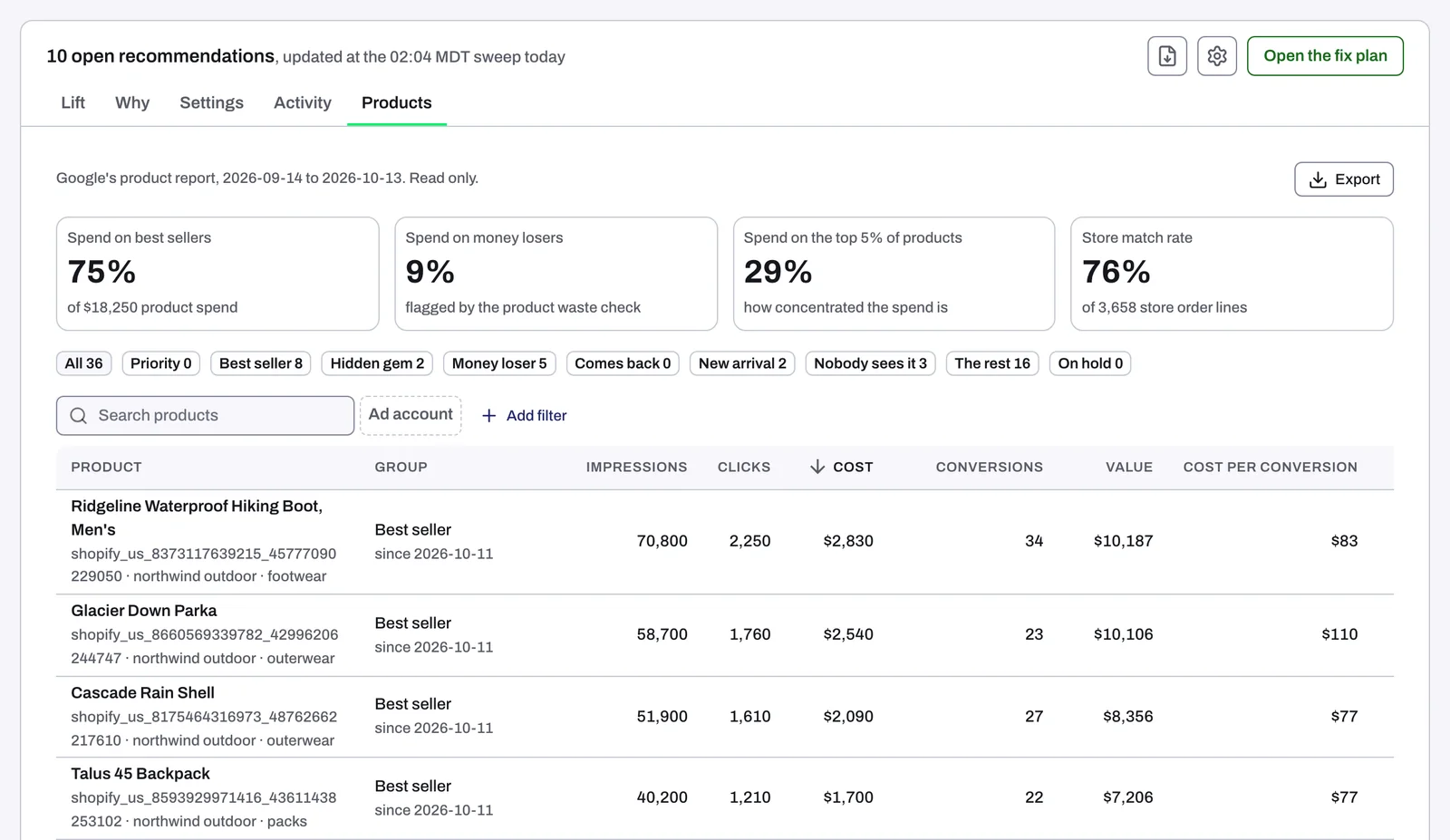This screenshot has width=1450, height=840.
Task: Filter by Hidden gem 2 chip
Action: click(377, 363)
